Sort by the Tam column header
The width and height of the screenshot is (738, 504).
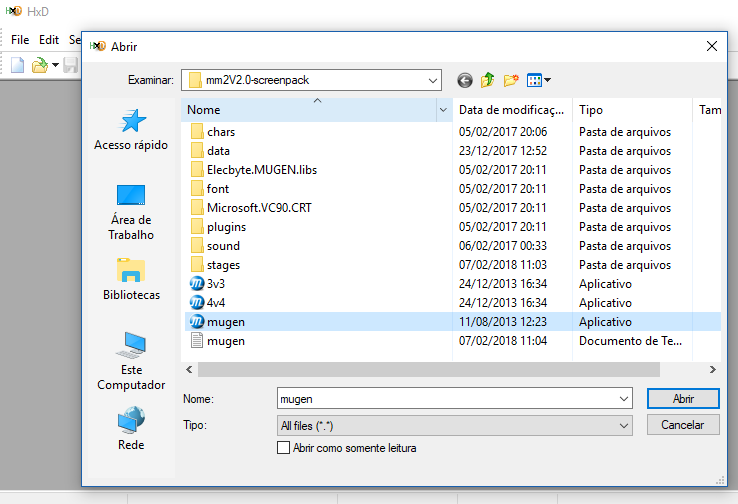click(x=707, y=110)
